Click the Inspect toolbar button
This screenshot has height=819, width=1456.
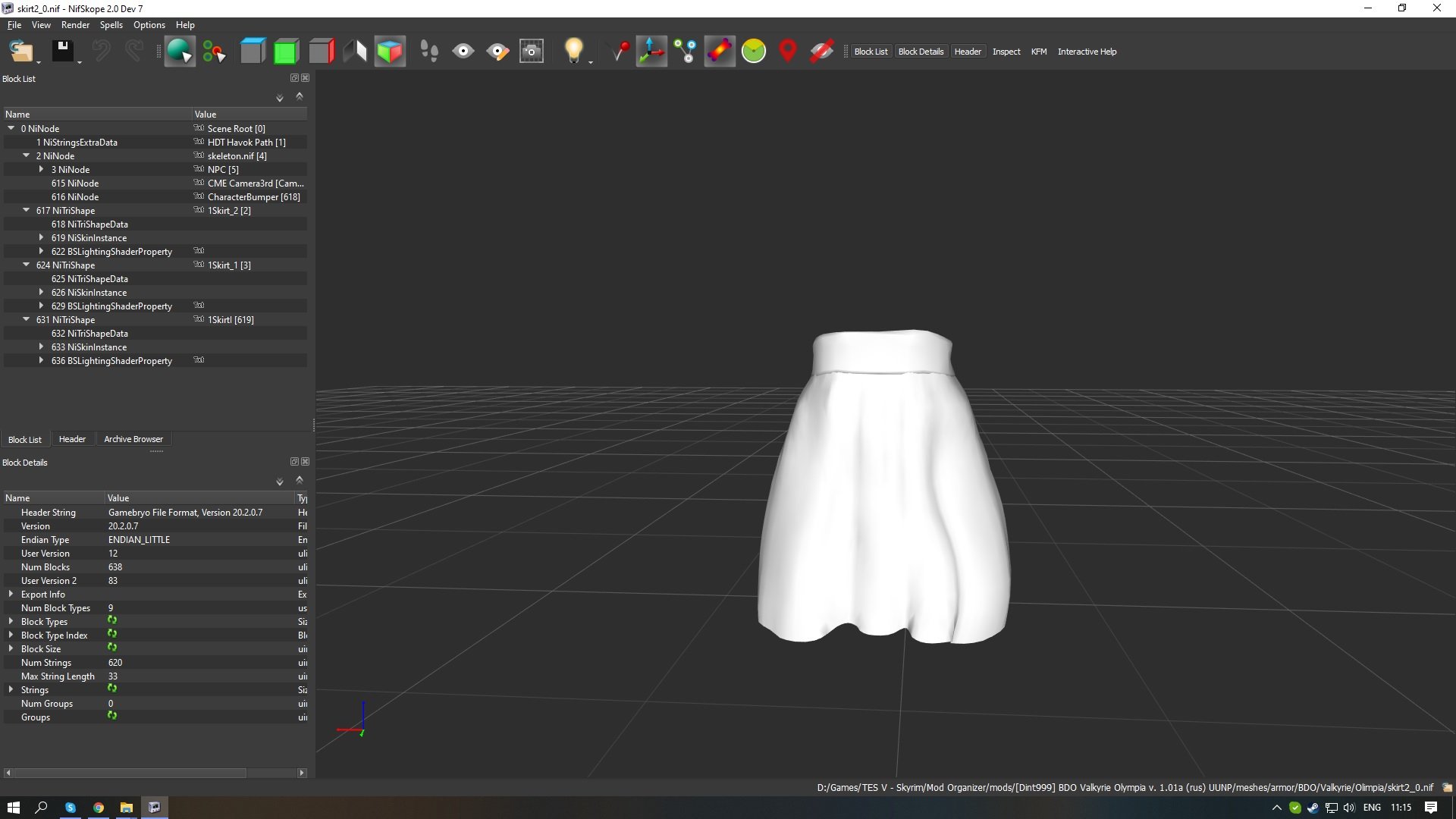(1006, 52)
